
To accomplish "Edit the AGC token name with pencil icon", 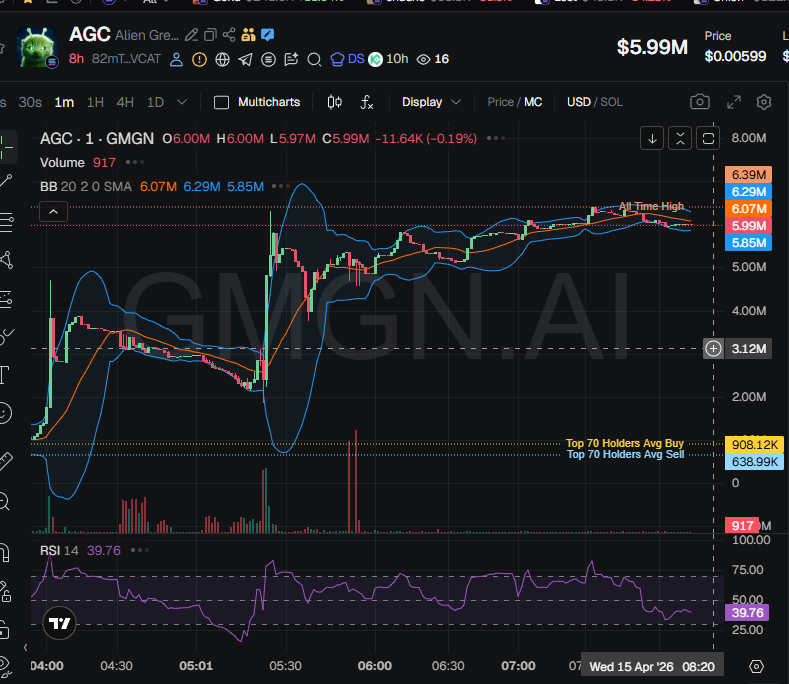I will coord(191,35).
